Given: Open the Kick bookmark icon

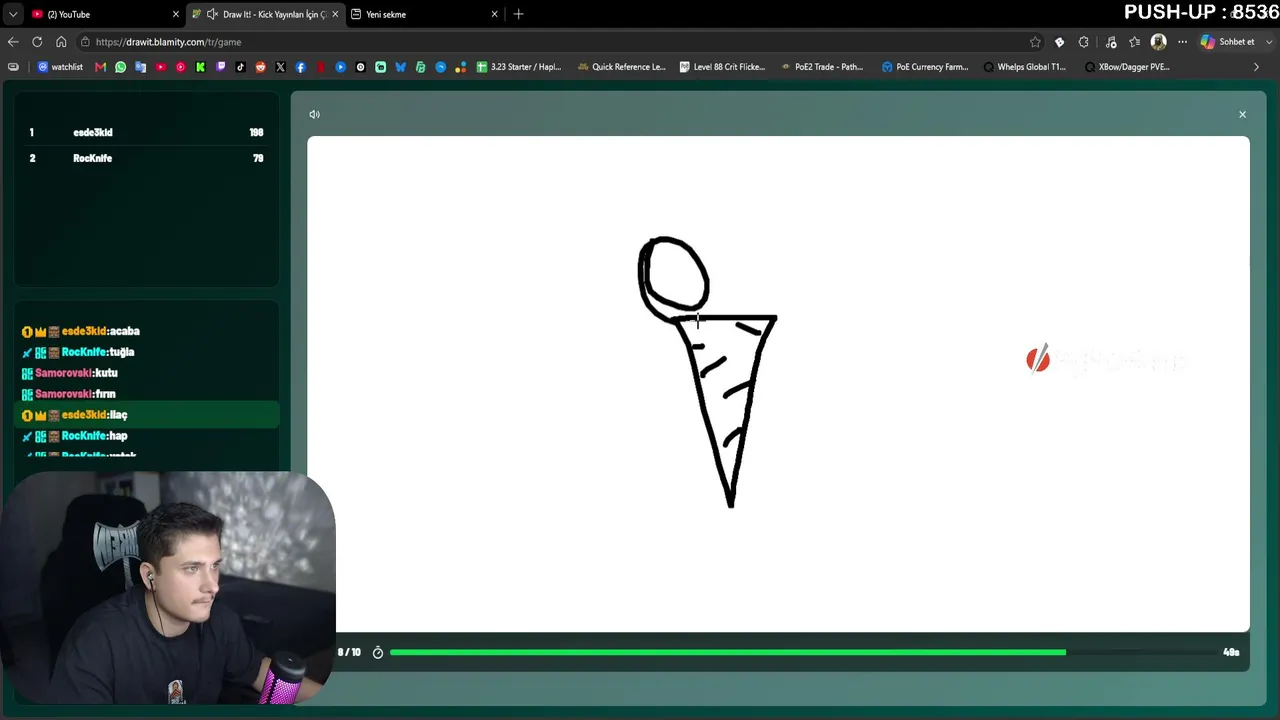Looking at the screenshot, I should click(200, 67).
